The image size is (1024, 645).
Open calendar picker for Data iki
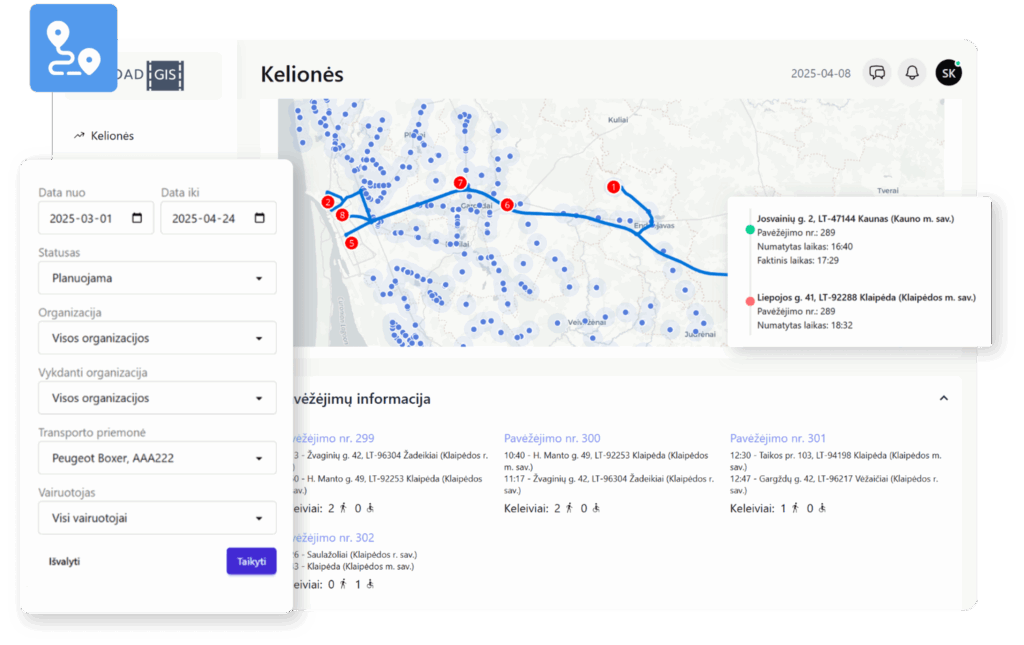click(259, 218)
